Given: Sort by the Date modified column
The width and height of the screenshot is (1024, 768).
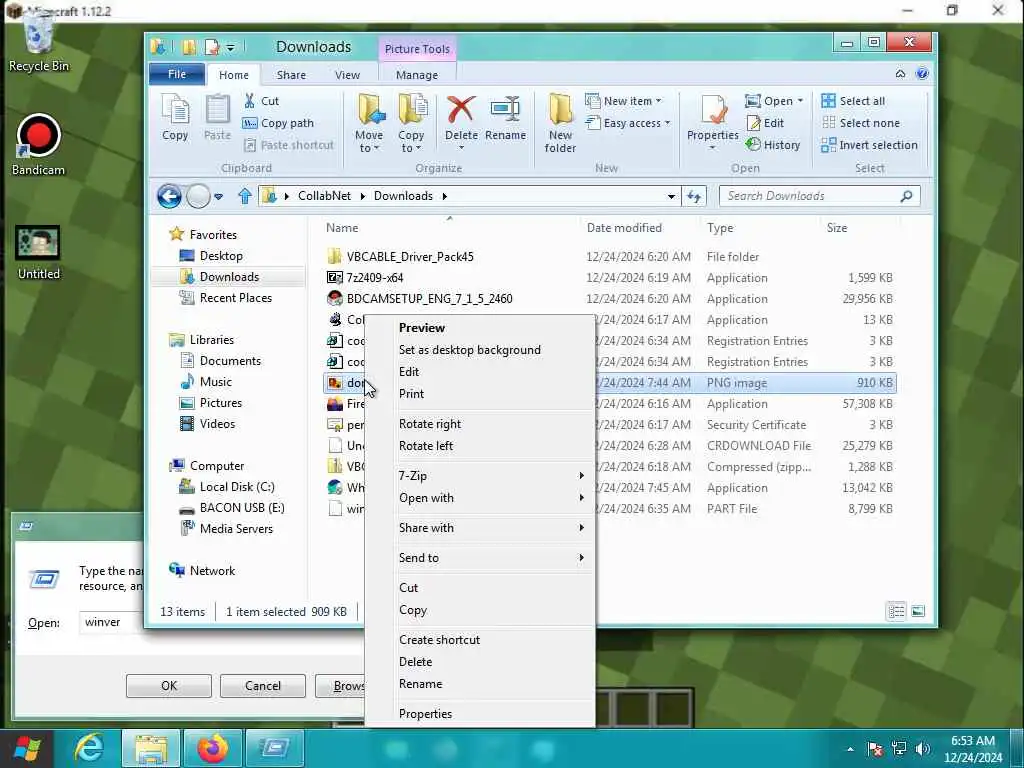Looking at the screenshot, I should pyautogui.click(x=624, y=228).
